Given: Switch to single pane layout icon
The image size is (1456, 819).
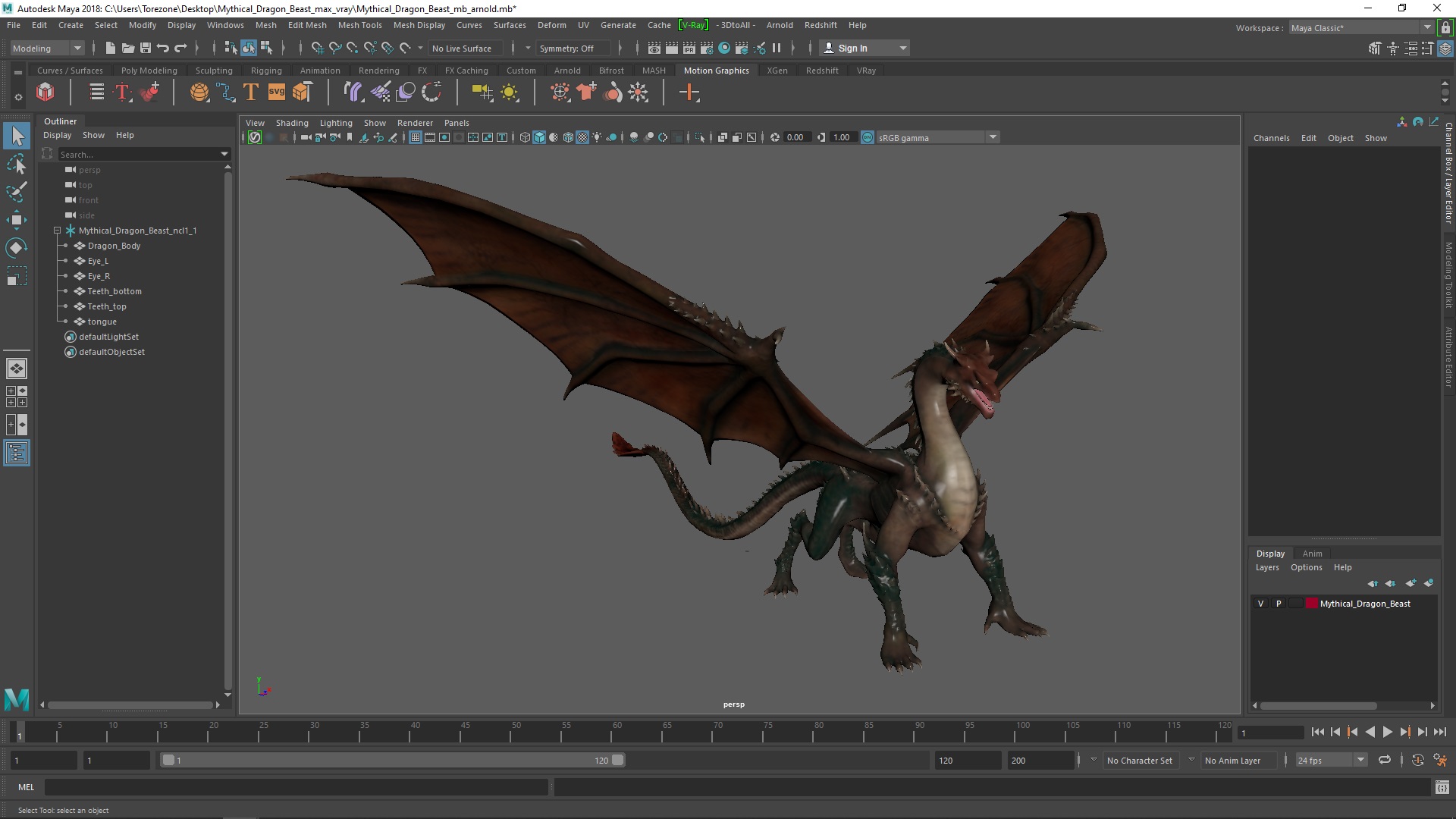Looking at the screenshot, I should (17, 369).
